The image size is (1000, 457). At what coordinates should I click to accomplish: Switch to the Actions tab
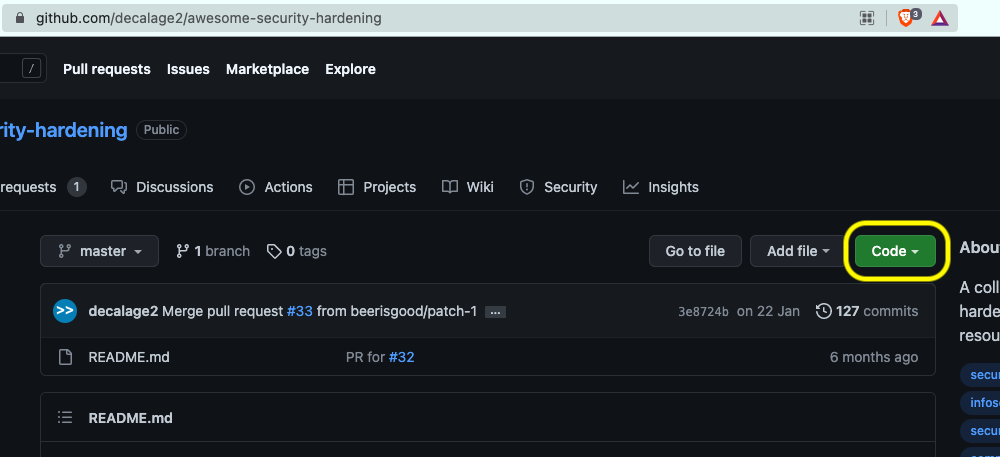coord(276,187)
